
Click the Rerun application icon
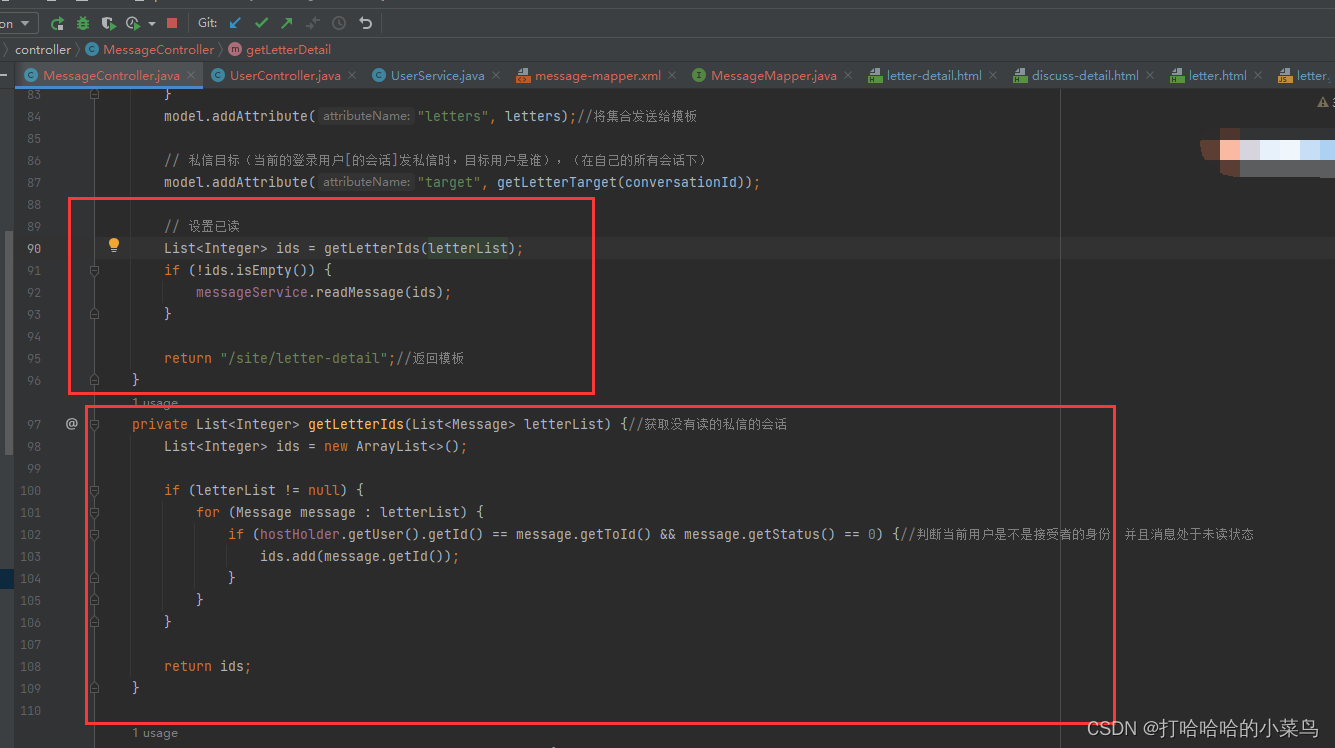click(x=58, y=22)
